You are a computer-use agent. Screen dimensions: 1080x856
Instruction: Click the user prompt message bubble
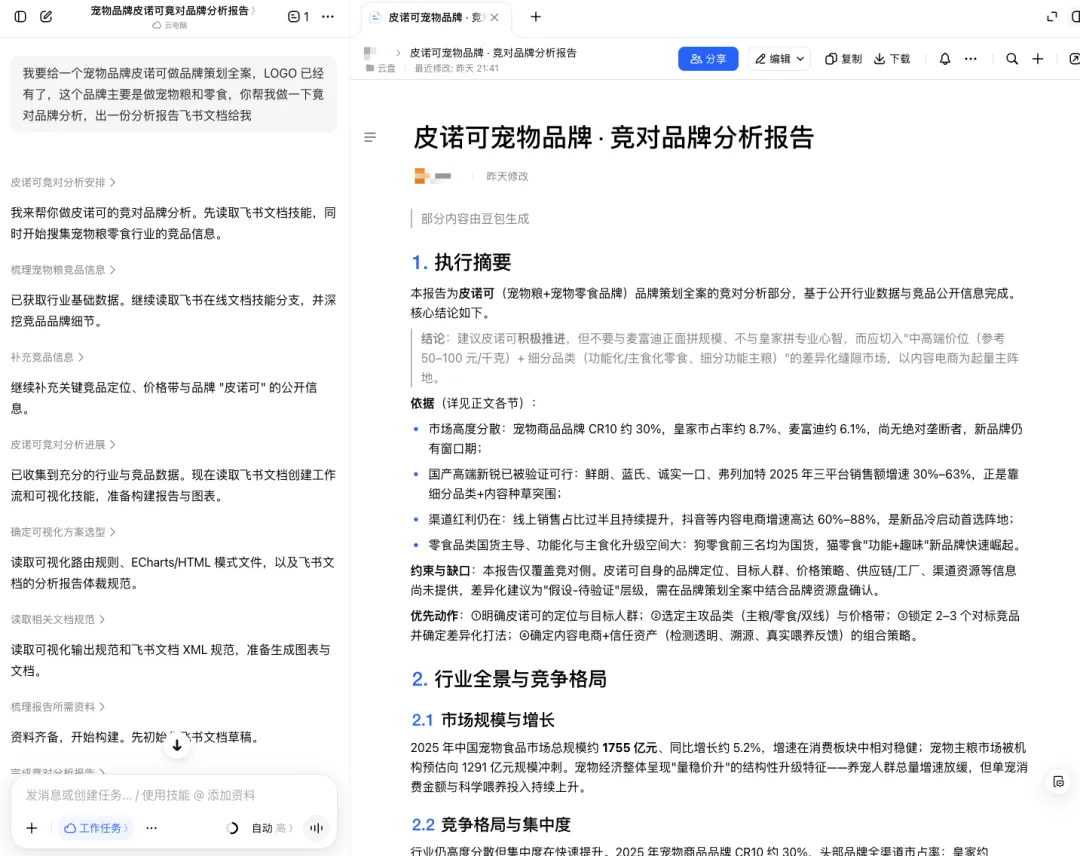click(x=174, y=94)
